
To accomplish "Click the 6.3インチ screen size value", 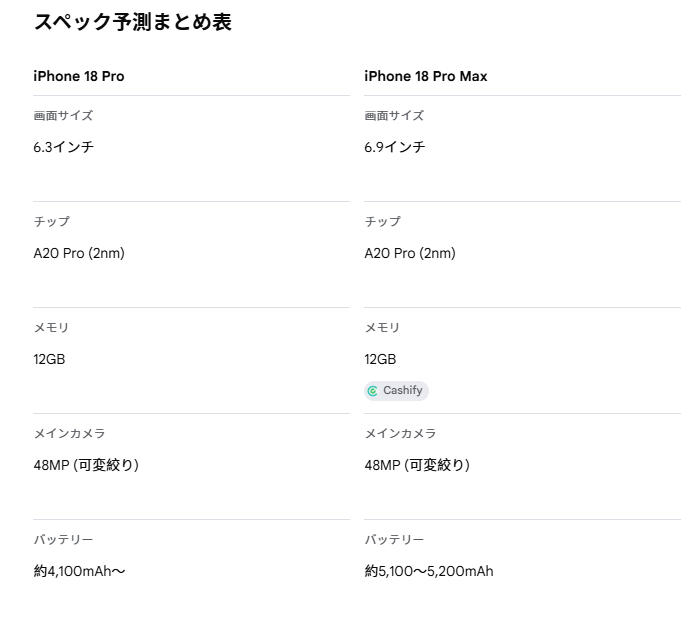I will tap(64, 147).
